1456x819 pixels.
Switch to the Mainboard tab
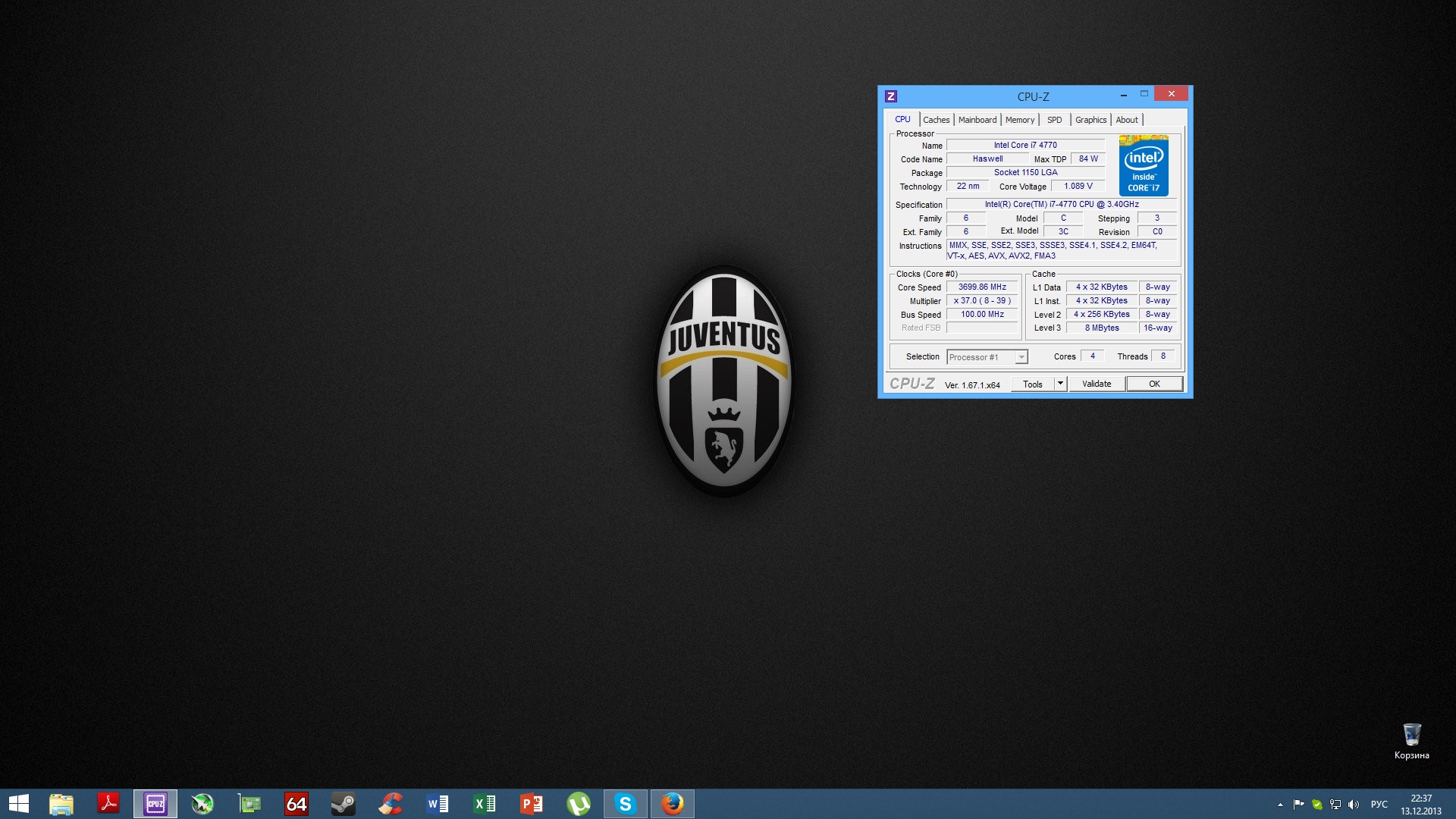click(x=977, y=120)
